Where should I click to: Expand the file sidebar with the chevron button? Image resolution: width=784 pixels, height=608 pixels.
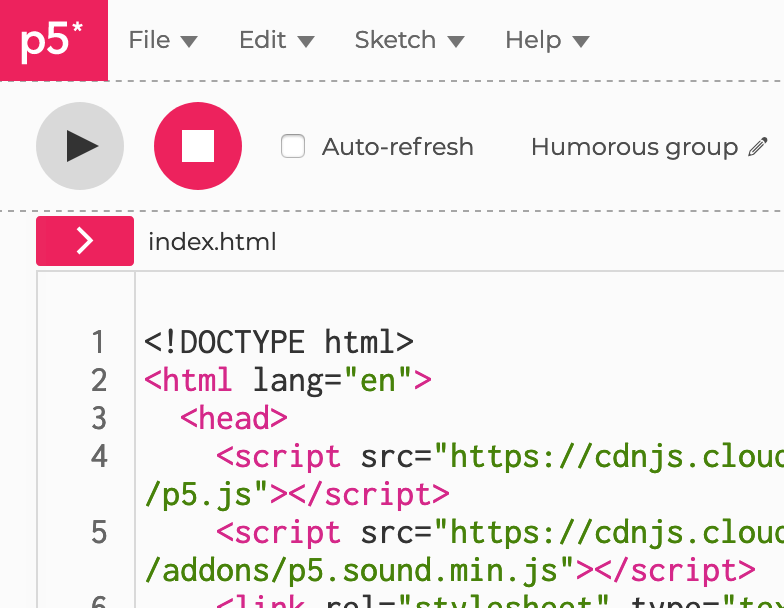(85, 241)
